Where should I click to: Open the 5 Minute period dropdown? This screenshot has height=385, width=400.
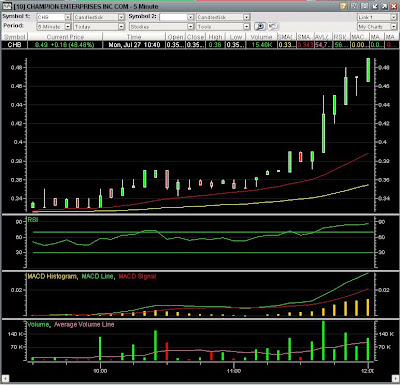(x=68, y=26)
